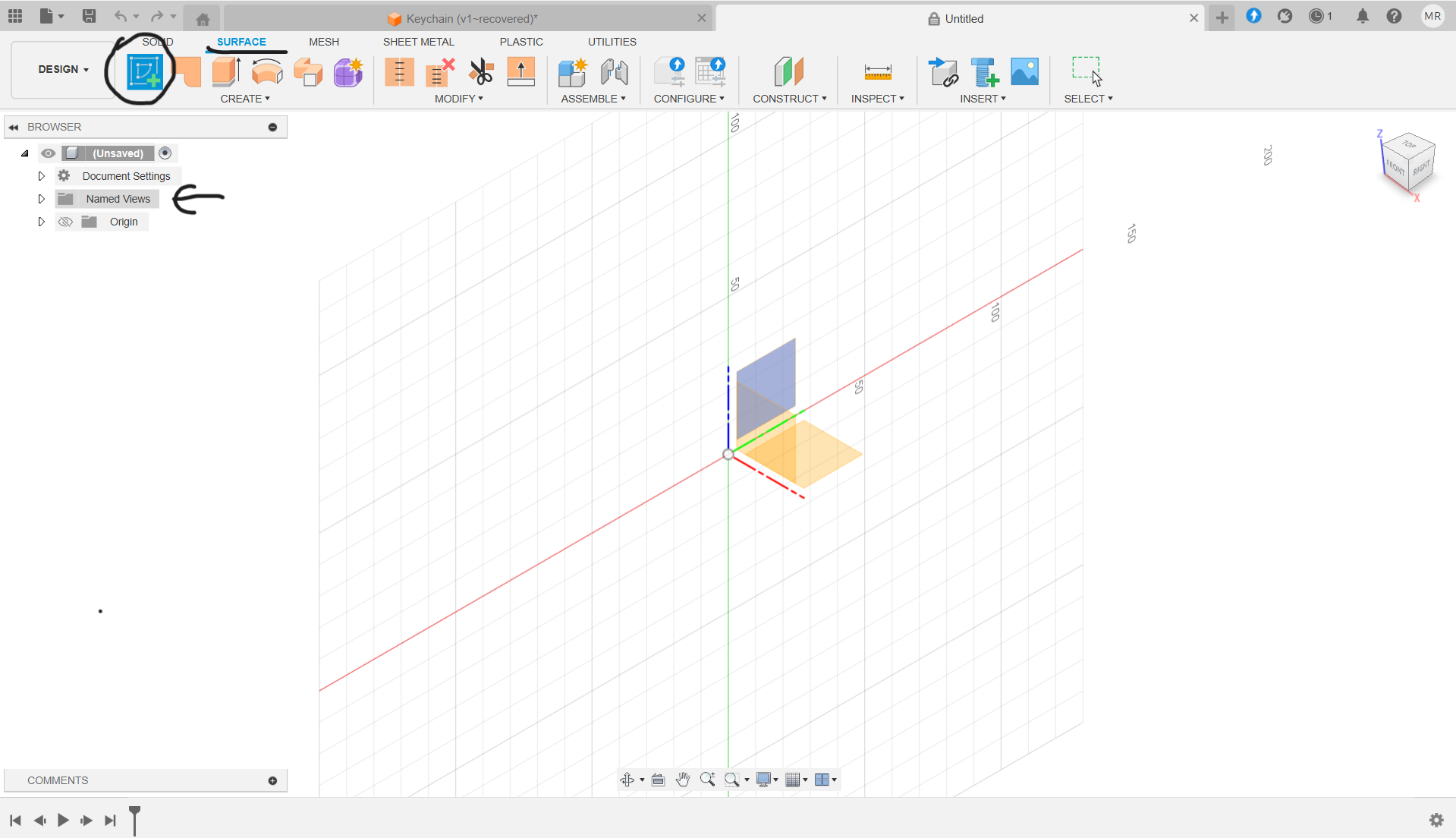1456x838 pixels.
Task: Select the Extend surface tool
Action: coord(521,72)
